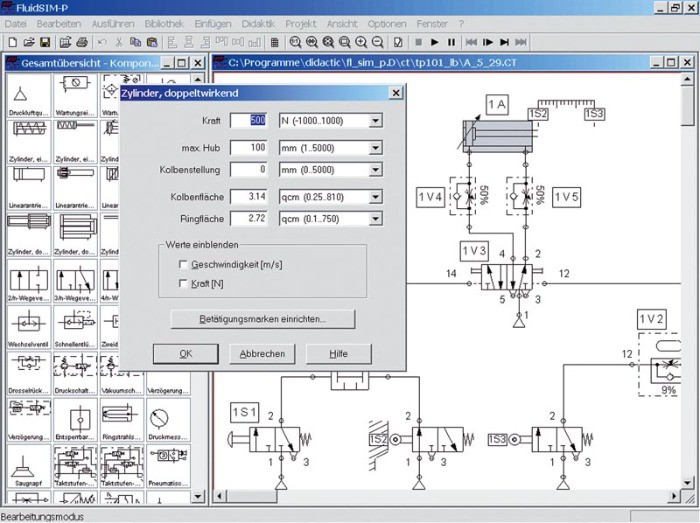Click the Abbrechen button
Image resolution: width=700 pixels, height=523 pixels.
pos(262,353)
